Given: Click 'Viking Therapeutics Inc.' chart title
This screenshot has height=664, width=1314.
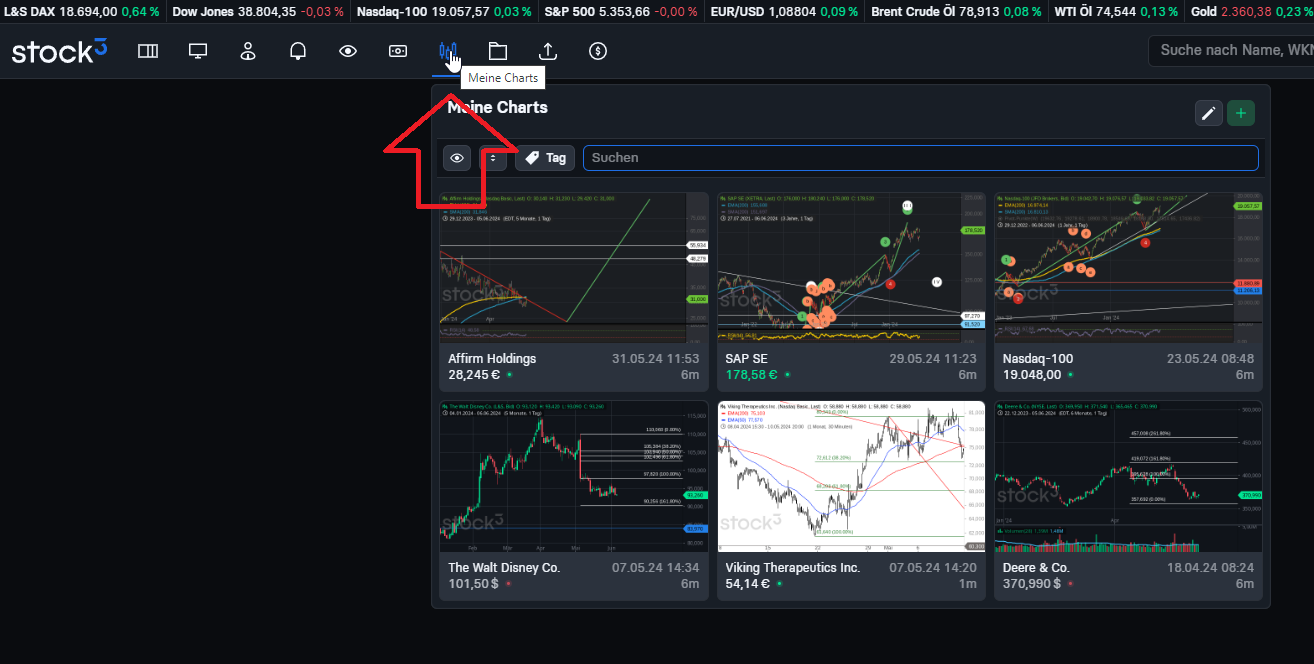Looking at the screenshot, I should click(793, 567).
